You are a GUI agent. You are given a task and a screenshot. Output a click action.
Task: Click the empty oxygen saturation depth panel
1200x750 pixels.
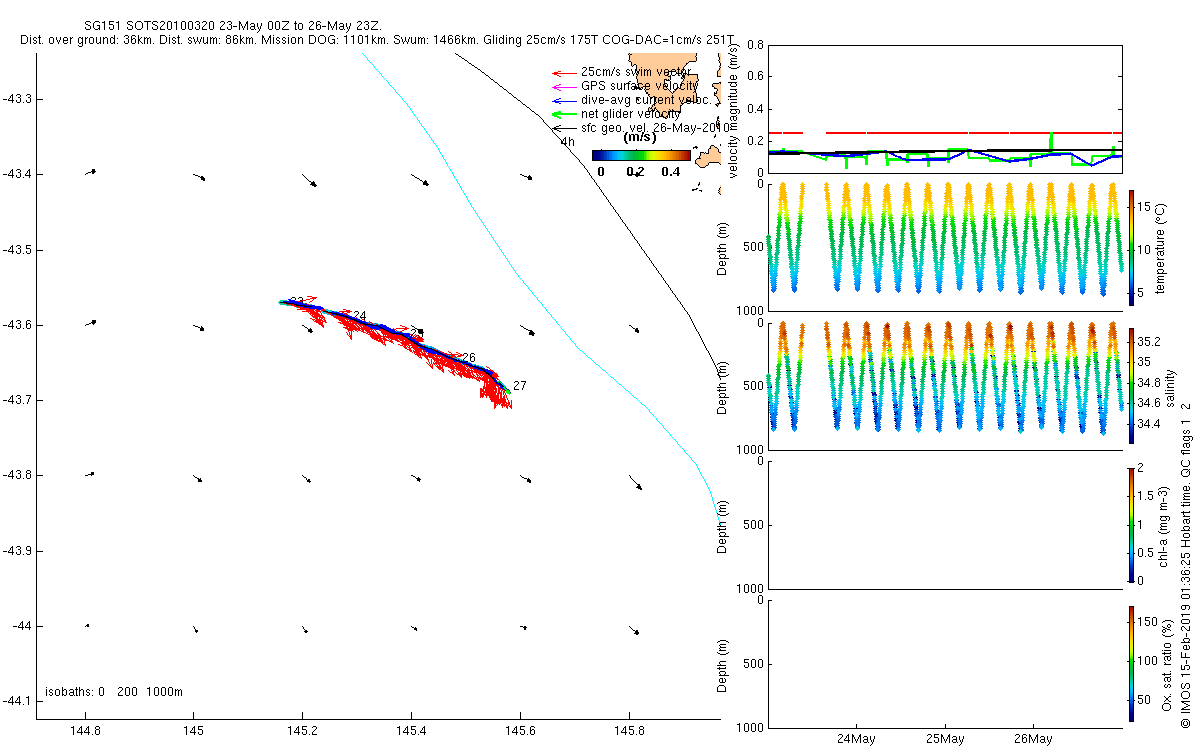tap(944, 663)
